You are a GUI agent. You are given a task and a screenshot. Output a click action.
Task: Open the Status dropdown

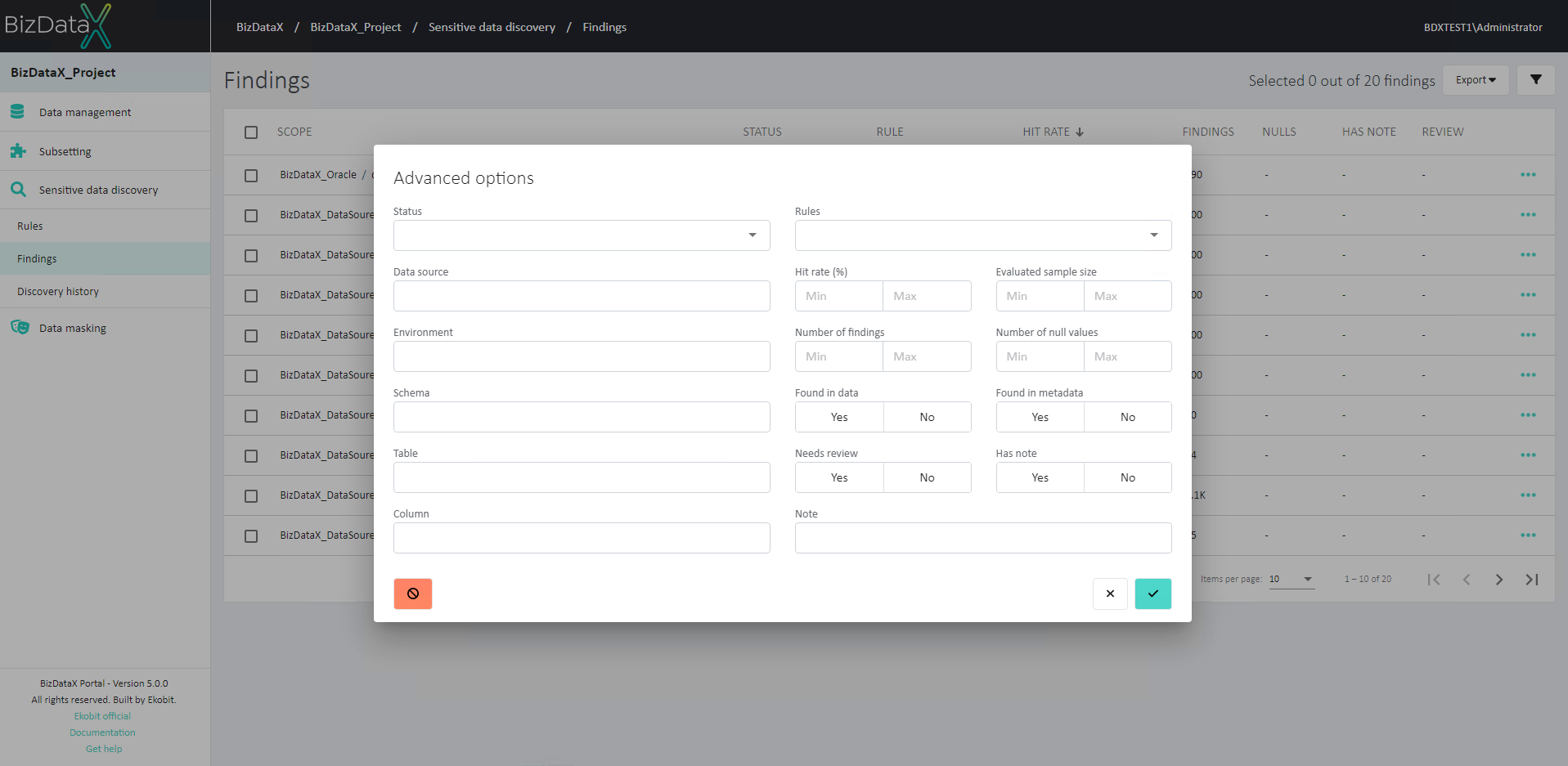tap(582, 235)
